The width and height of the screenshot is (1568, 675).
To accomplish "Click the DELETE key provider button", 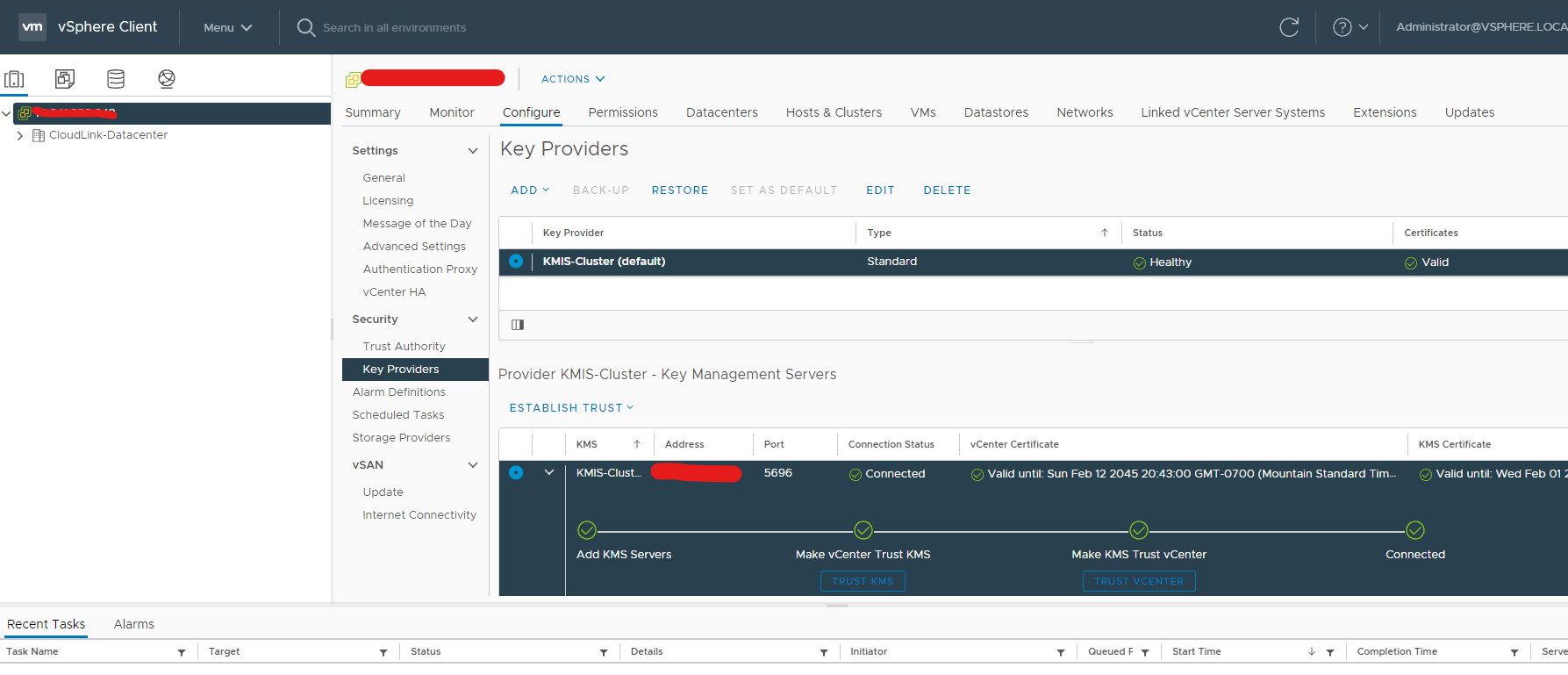I will [x=947, y=190].
